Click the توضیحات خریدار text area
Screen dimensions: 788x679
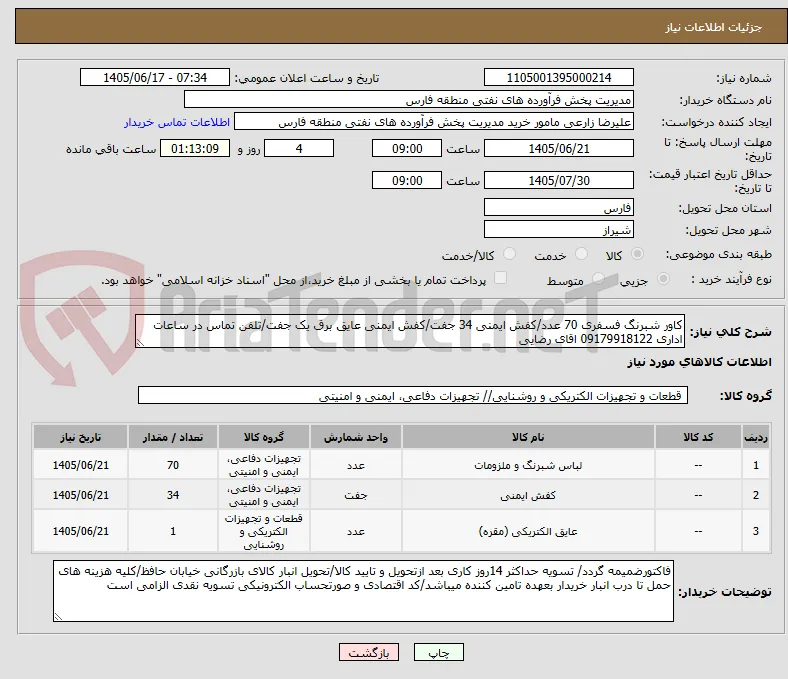pos(363,591)
